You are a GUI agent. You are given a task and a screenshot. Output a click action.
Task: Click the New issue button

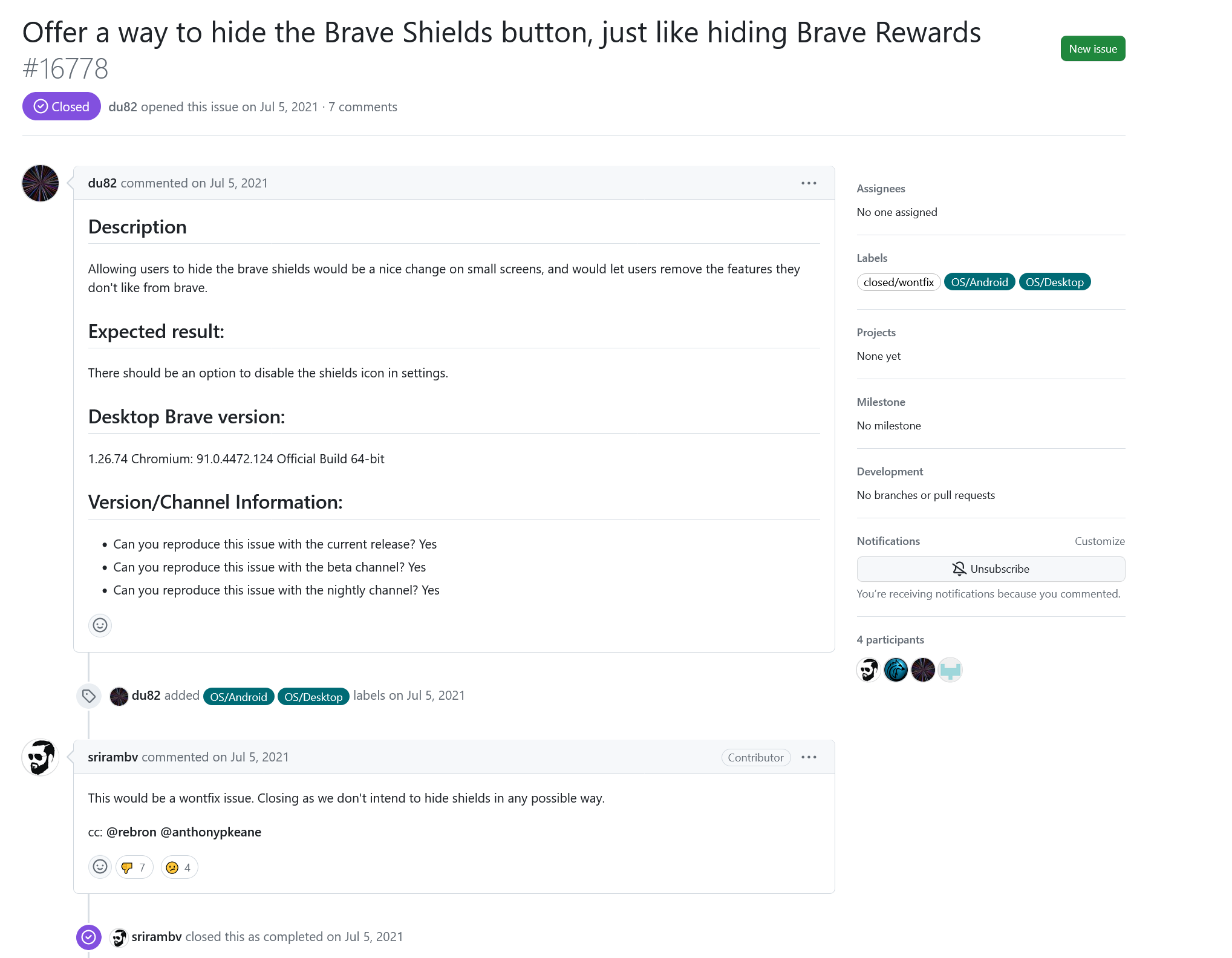point(1092,48)
